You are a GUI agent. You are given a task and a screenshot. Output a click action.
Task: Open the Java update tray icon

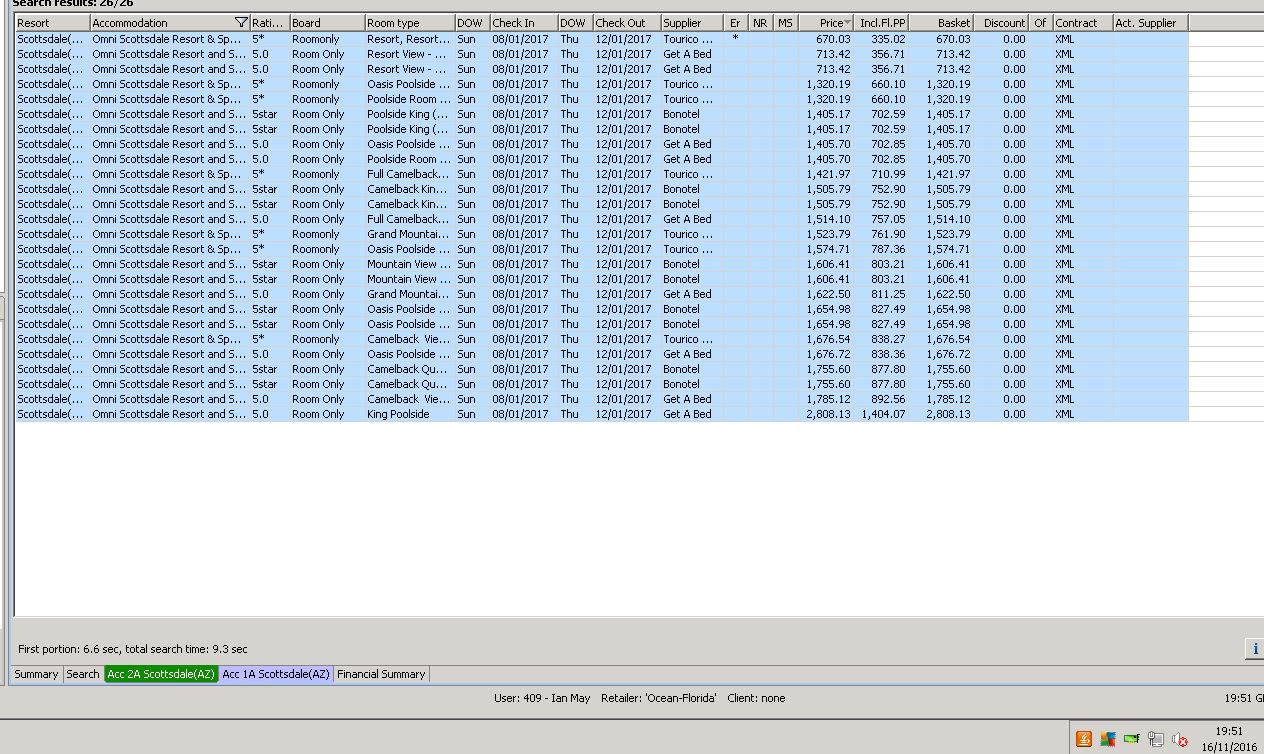click(1084, 739)
